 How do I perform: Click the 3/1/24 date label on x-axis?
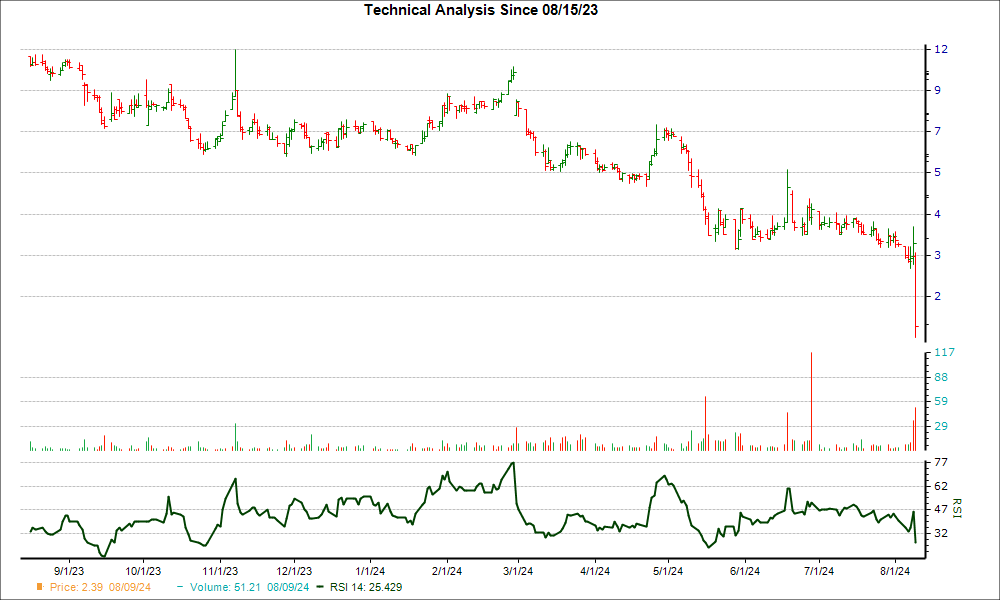click(x=517, y=571)
